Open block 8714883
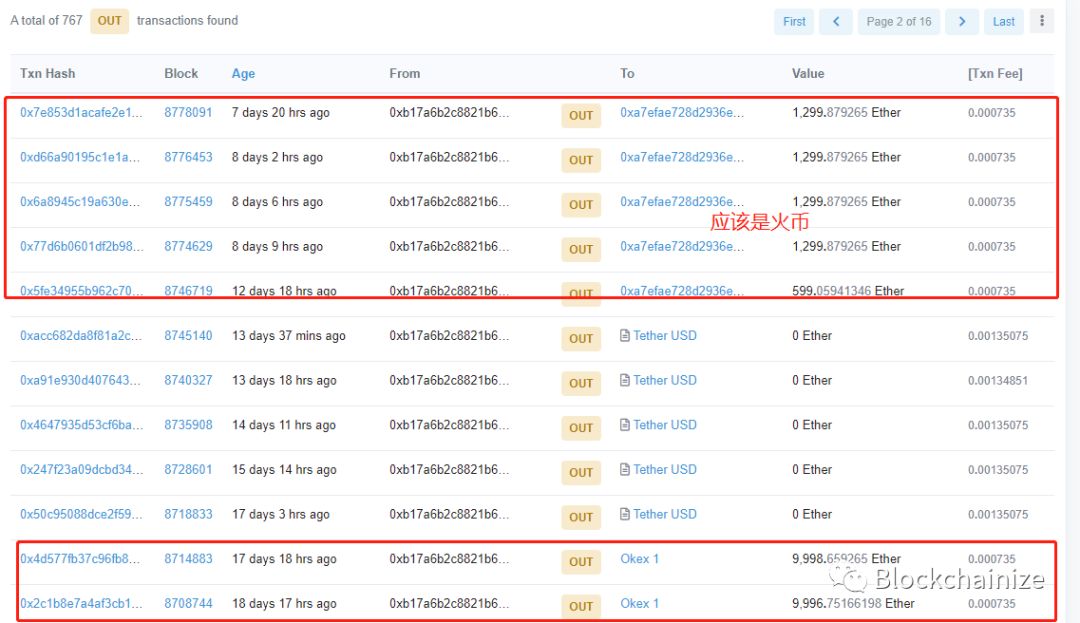The image size is (1080, 623). [188, 559]
